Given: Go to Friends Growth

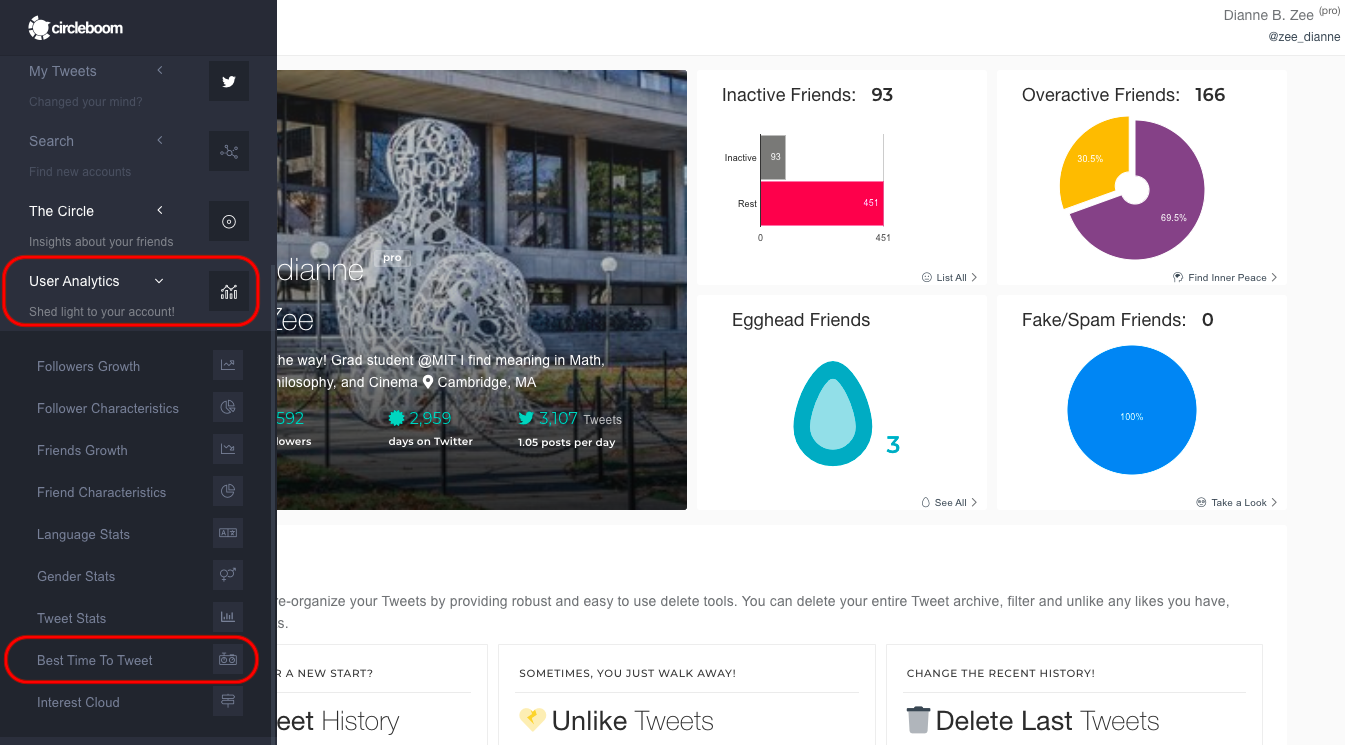Looking at the screenshot, I should [x=82, y=450].
